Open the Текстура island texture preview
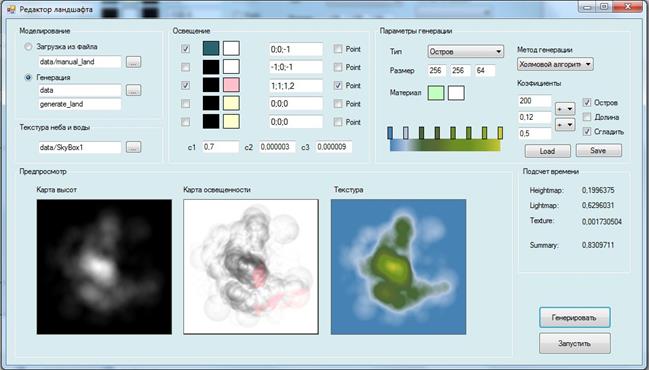Viewport: 649px width, 370px height. 399,267
